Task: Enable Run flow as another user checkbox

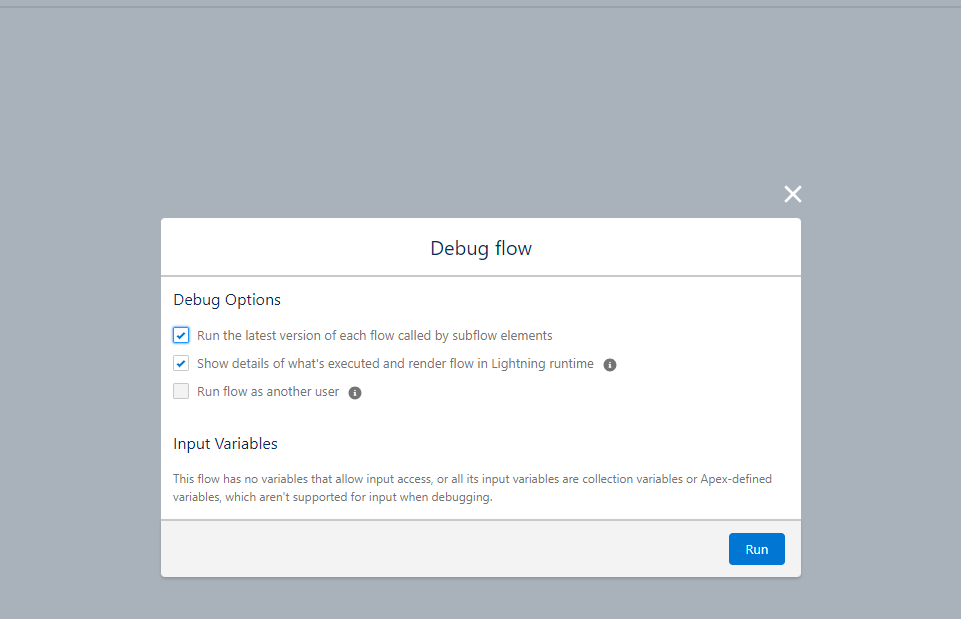Action: (181, 392)
